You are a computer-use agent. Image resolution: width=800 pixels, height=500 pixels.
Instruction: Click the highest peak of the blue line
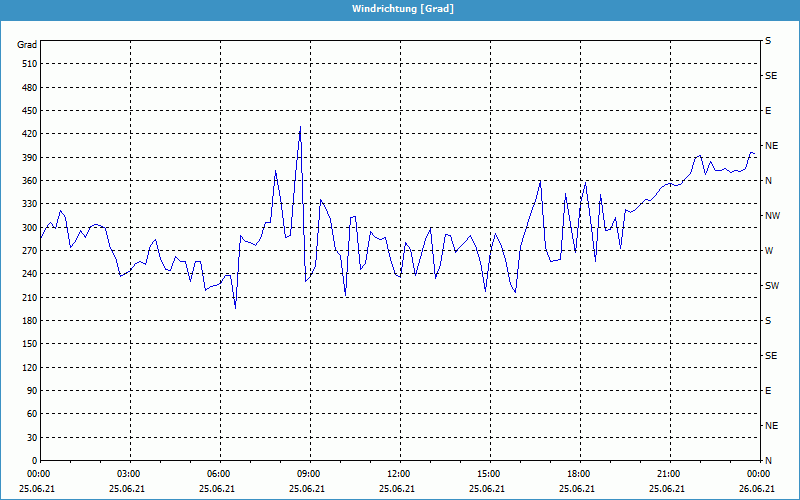[x=300, y=127]
